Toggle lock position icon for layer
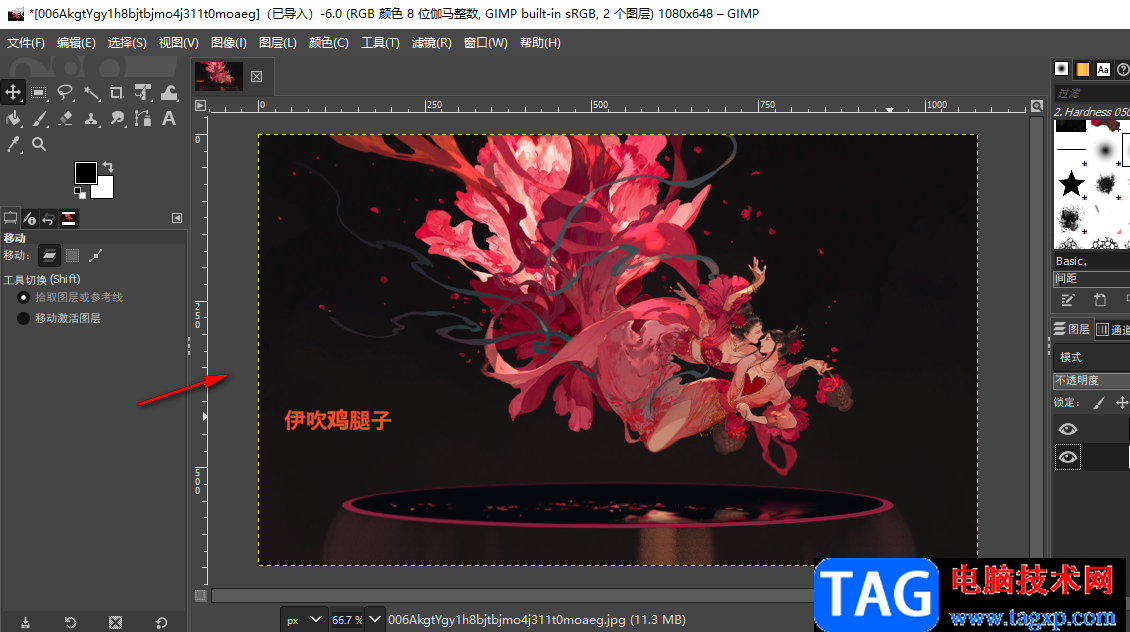 (1122, 403)
